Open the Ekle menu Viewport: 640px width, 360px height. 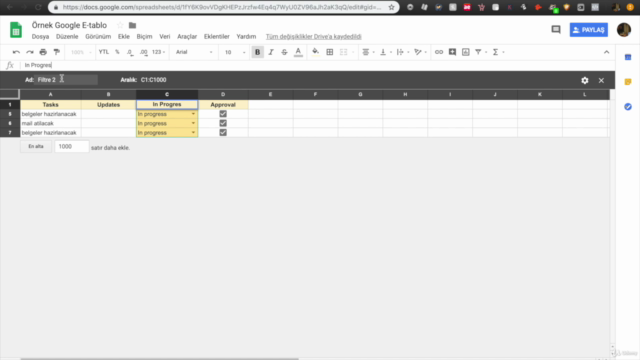(x=124, y=36)
